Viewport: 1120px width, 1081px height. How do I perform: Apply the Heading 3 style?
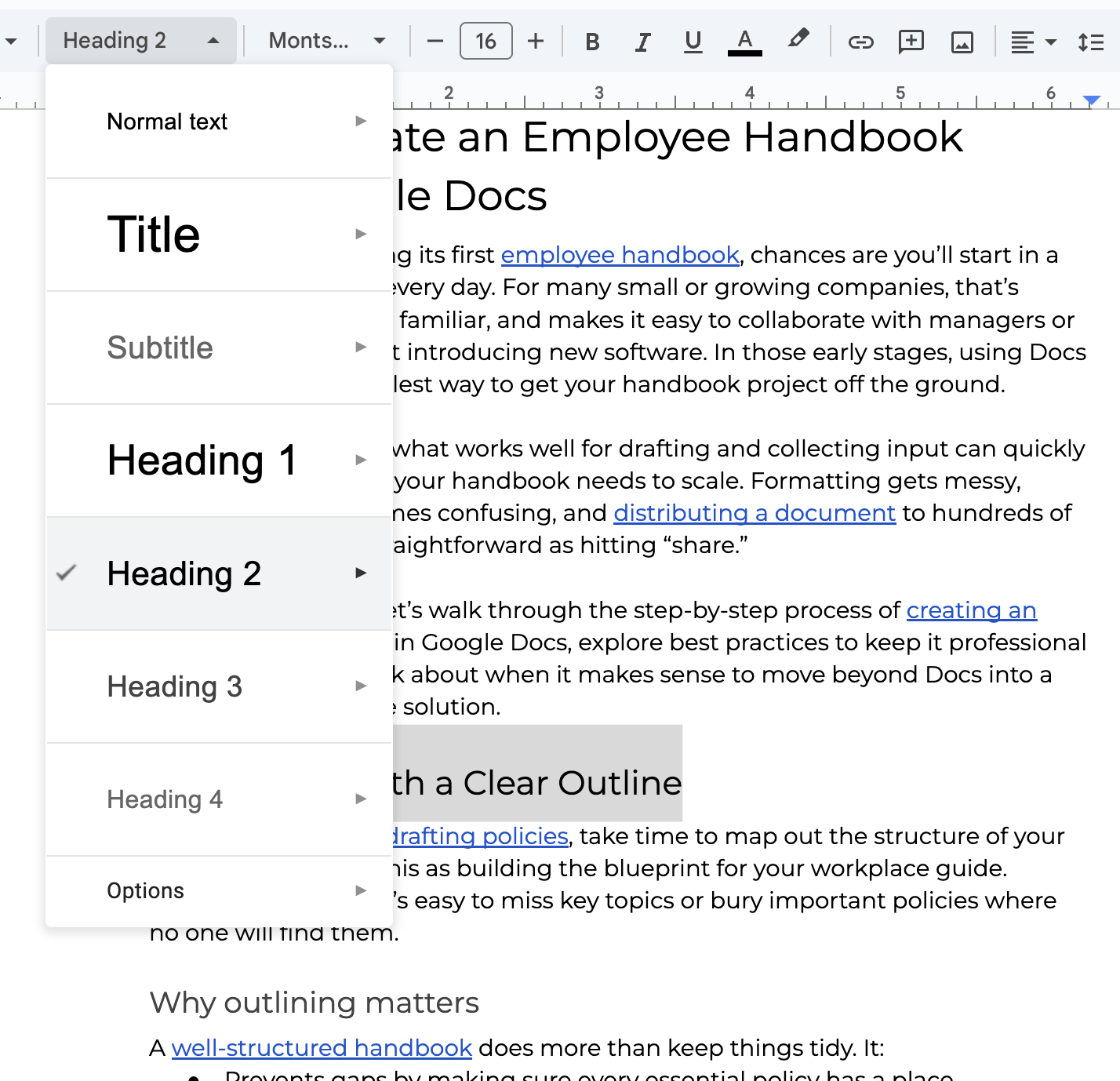click(x=219, y=686)
